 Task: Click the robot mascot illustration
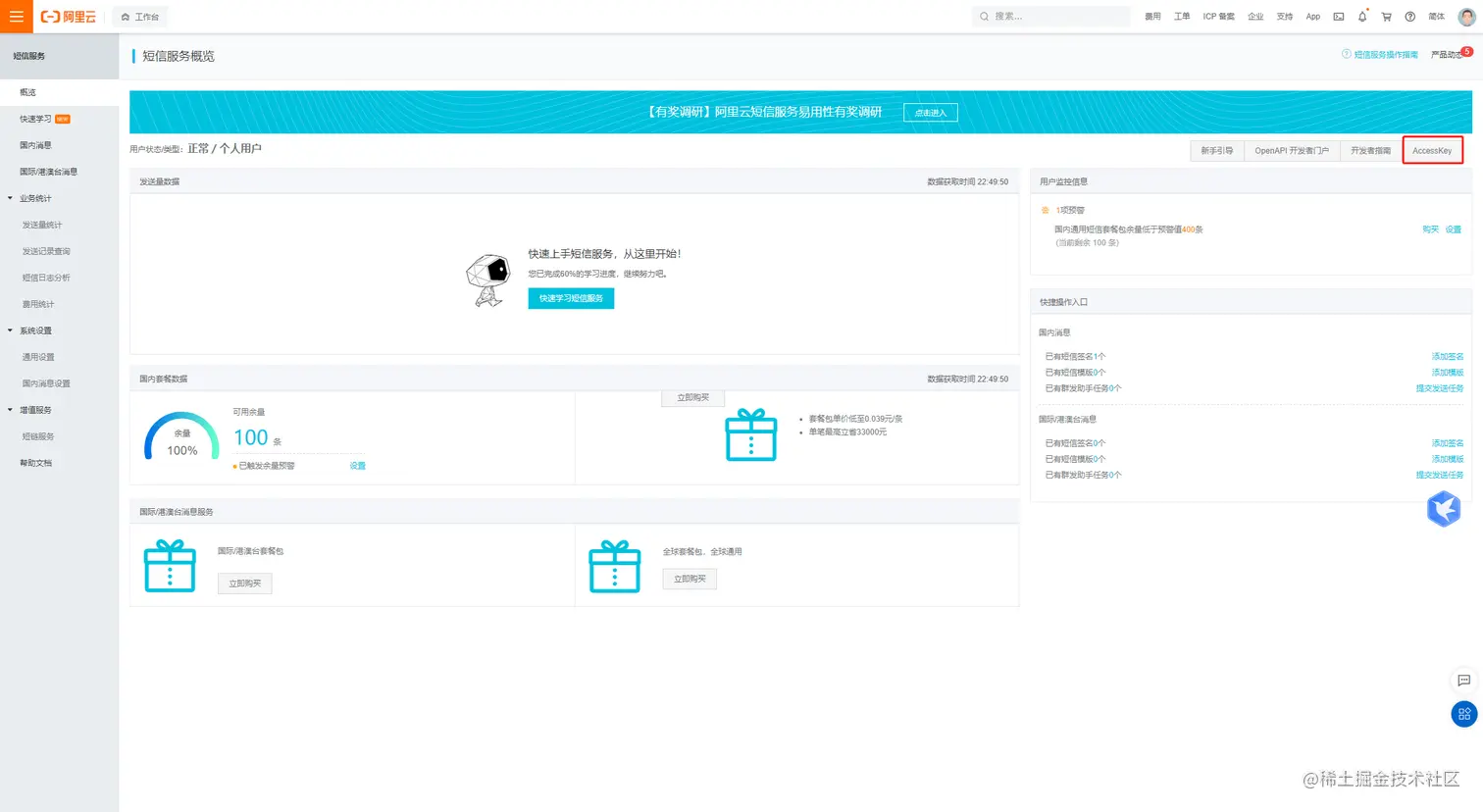(488, 280)
